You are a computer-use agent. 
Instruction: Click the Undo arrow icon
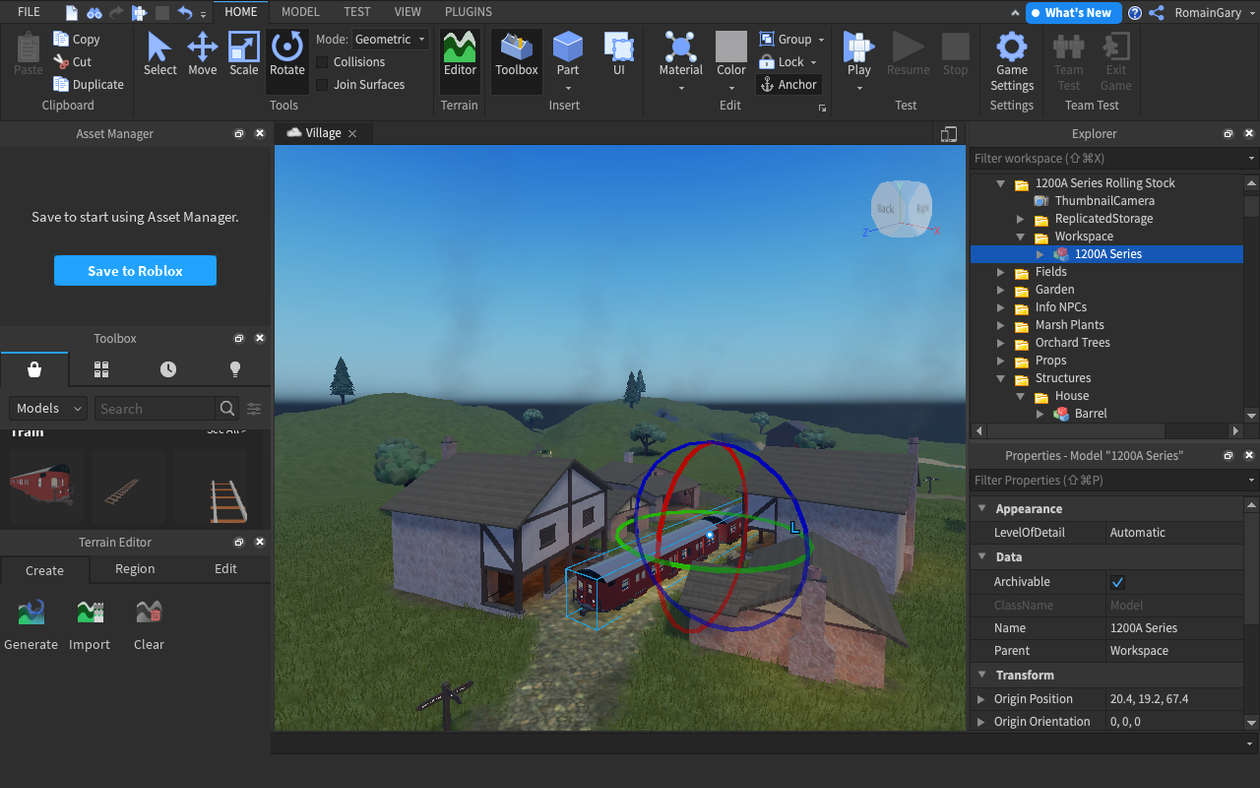point(185,13)
